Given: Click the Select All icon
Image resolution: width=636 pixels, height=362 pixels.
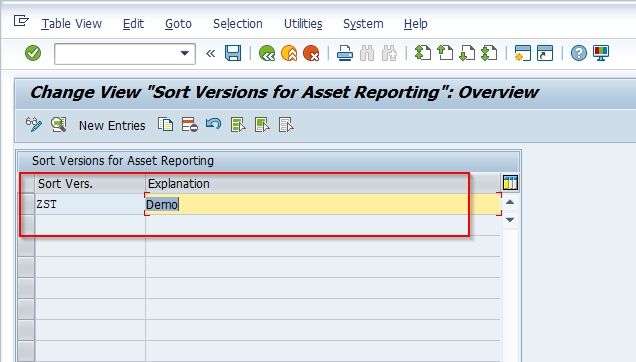Looking at the screenshot, I should [x=238, y=125].
